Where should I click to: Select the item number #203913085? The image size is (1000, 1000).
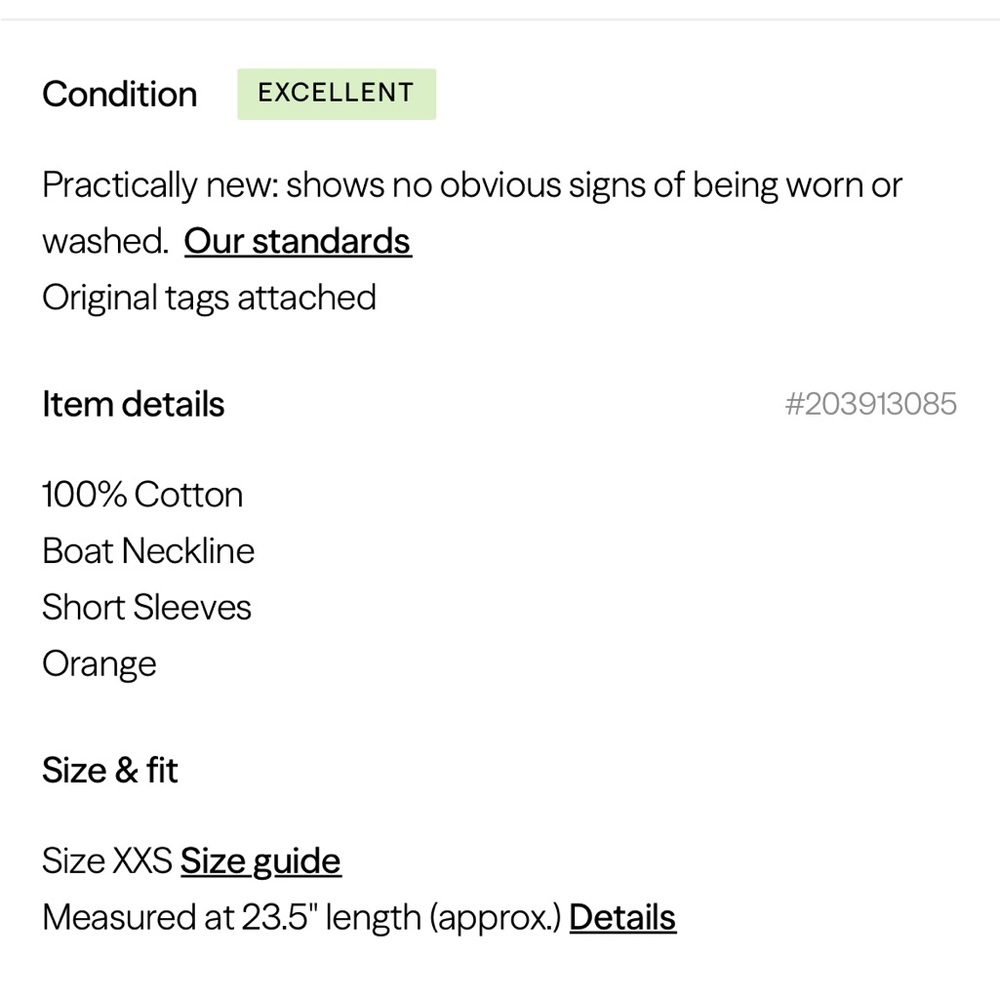coord(871,404)
